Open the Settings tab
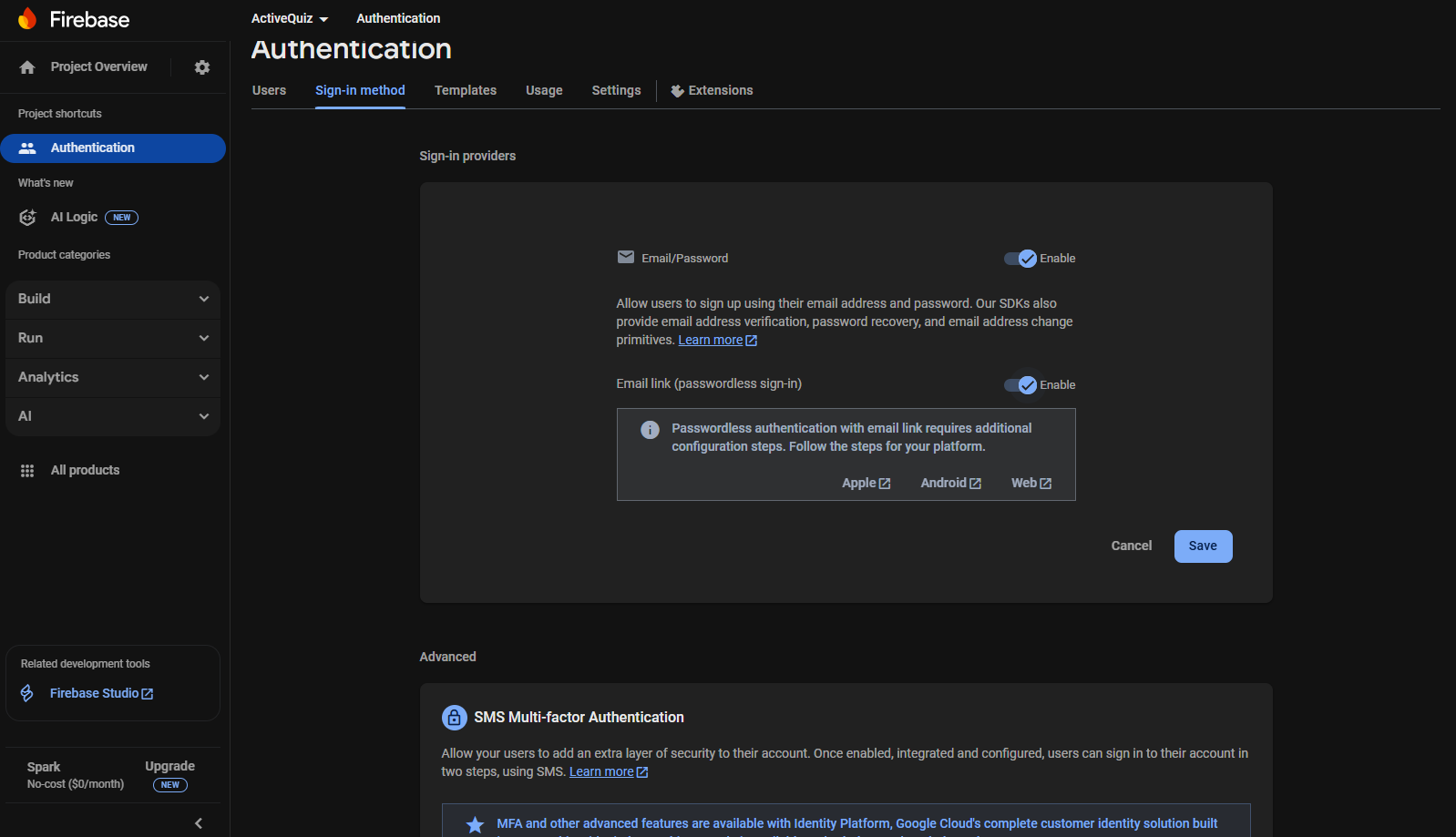The height and width of the screenshot is (837, 1456). 616,90
